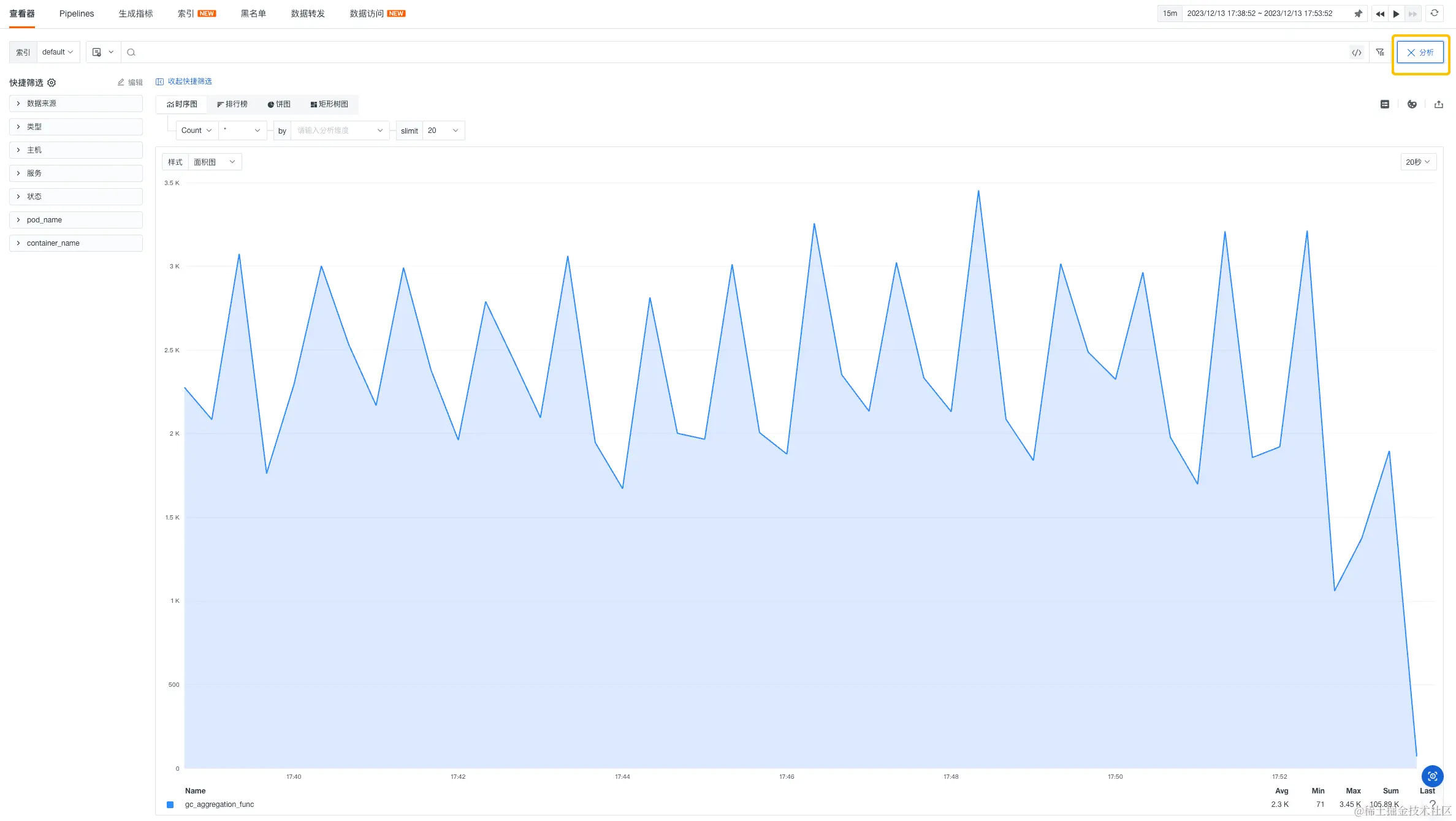
Task: Click the play auto-refresh button
Action: click(1396, 13)
